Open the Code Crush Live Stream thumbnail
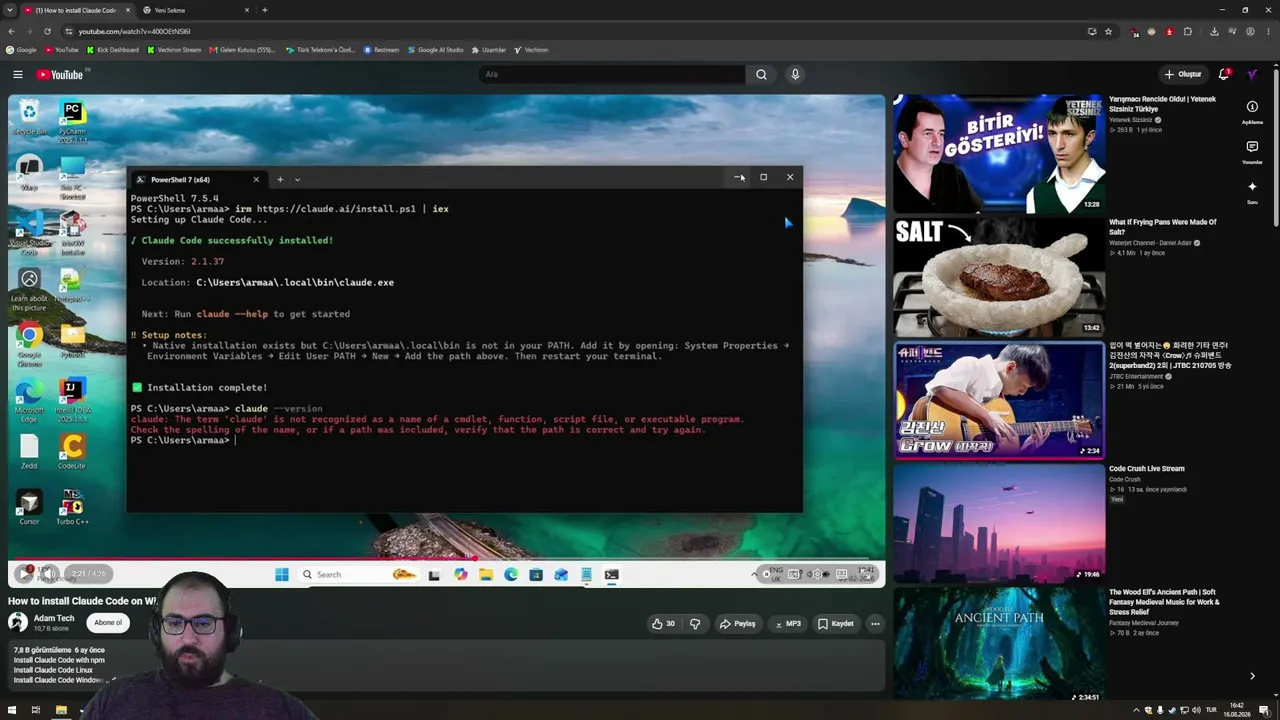 tap(999, 523)
